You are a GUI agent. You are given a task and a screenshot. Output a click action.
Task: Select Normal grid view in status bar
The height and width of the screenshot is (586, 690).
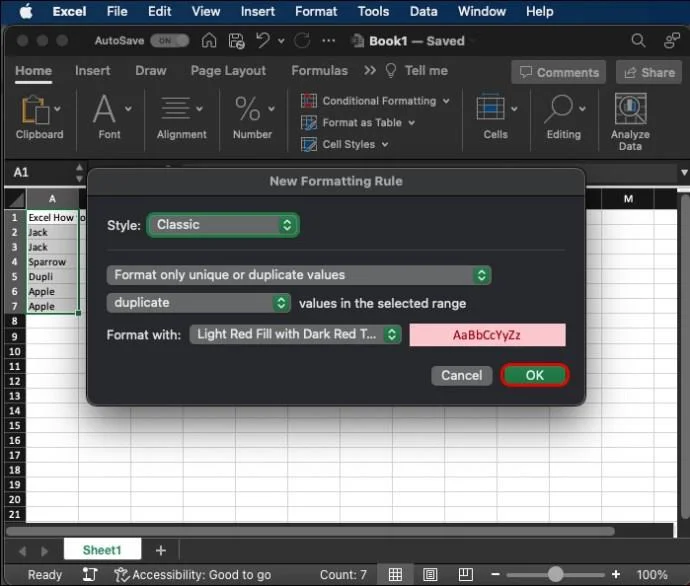tap(396, 575)
